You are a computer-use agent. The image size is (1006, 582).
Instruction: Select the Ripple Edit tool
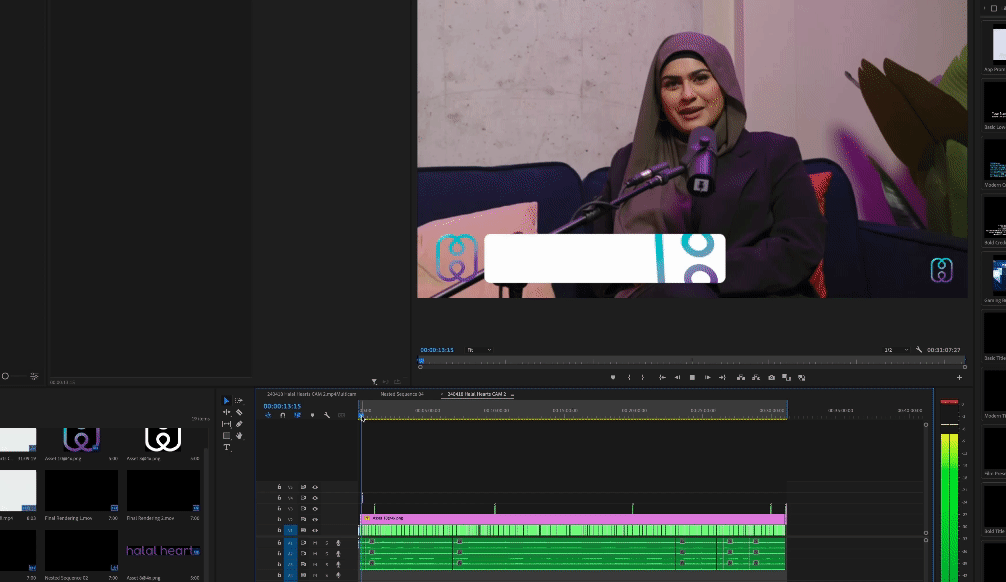coord(226,412)
